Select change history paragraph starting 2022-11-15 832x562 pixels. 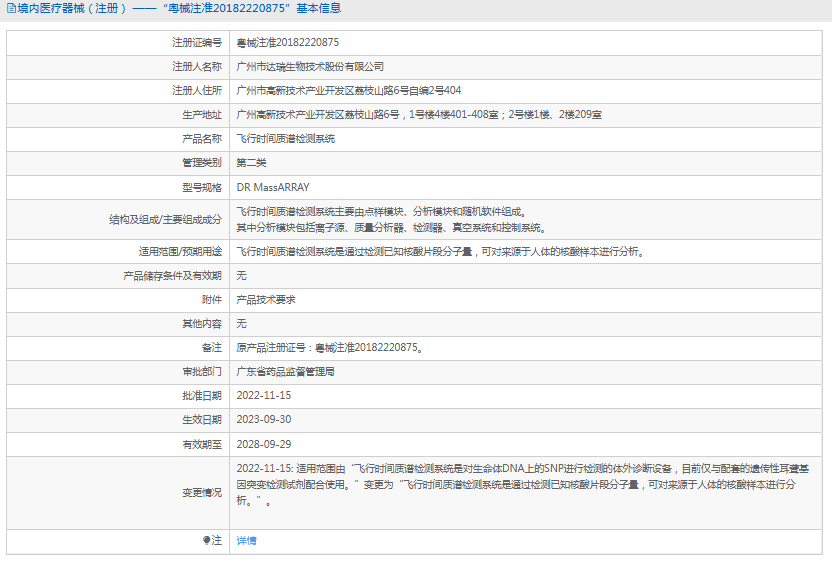point(523,485)
